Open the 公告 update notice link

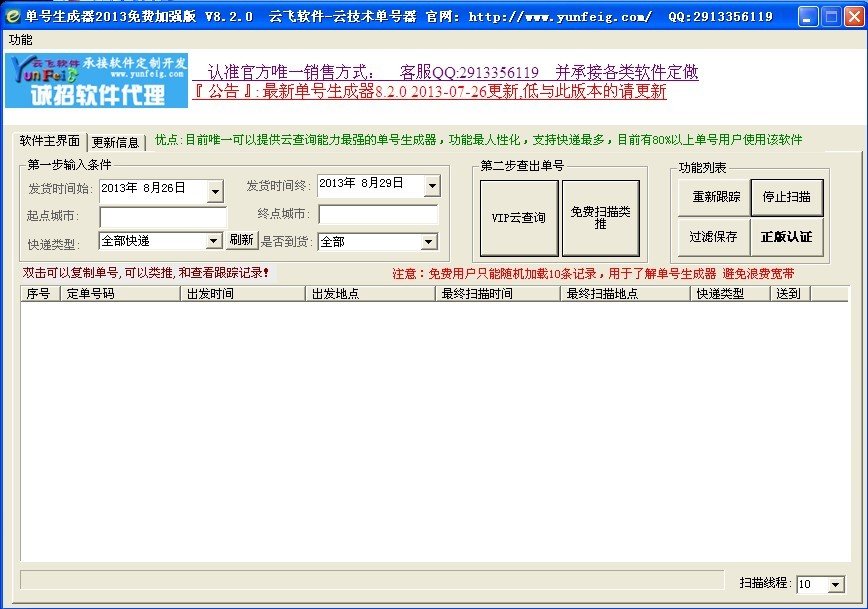coord(430,91)
